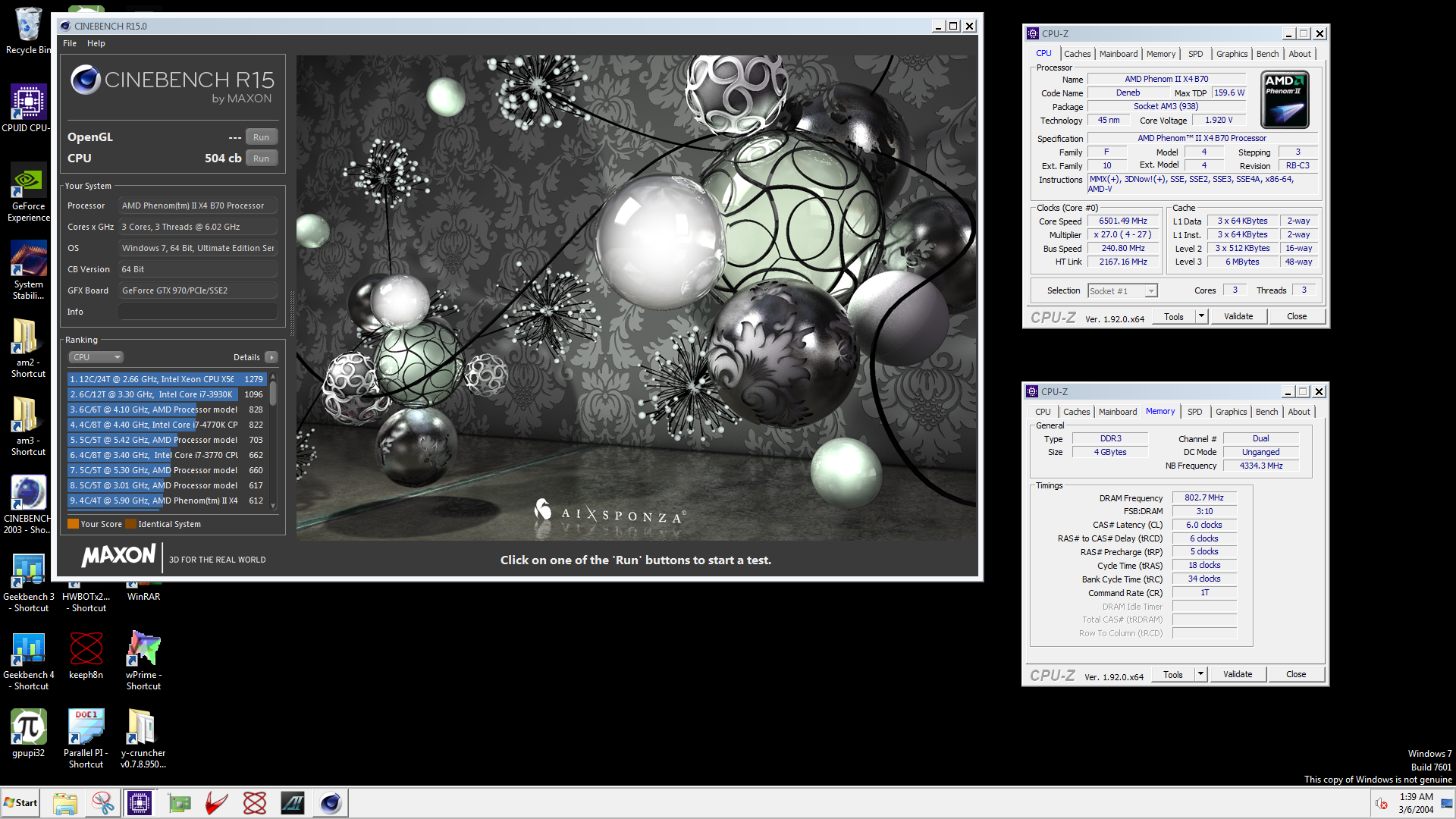1456x819 pixels.
Task: Click the Start button
Action: [x=20, y=803]
